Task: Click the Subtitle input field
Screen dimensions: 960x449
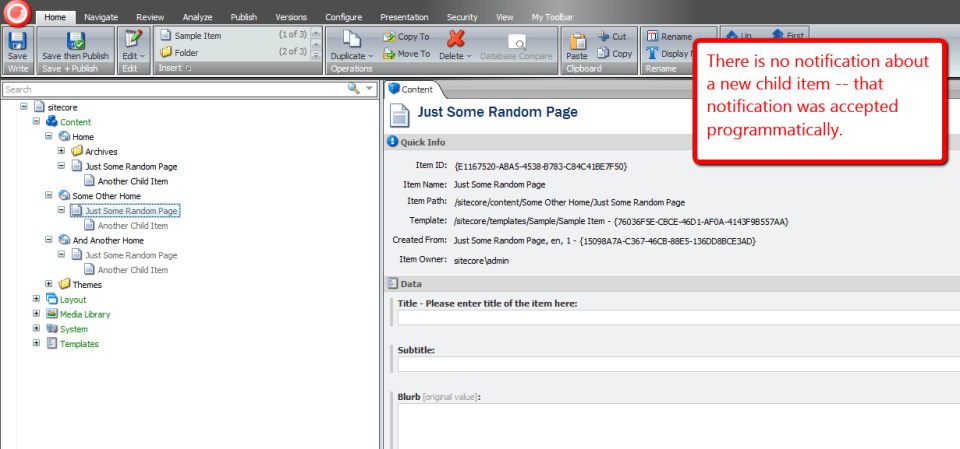Action: click(x=679, y=364)
